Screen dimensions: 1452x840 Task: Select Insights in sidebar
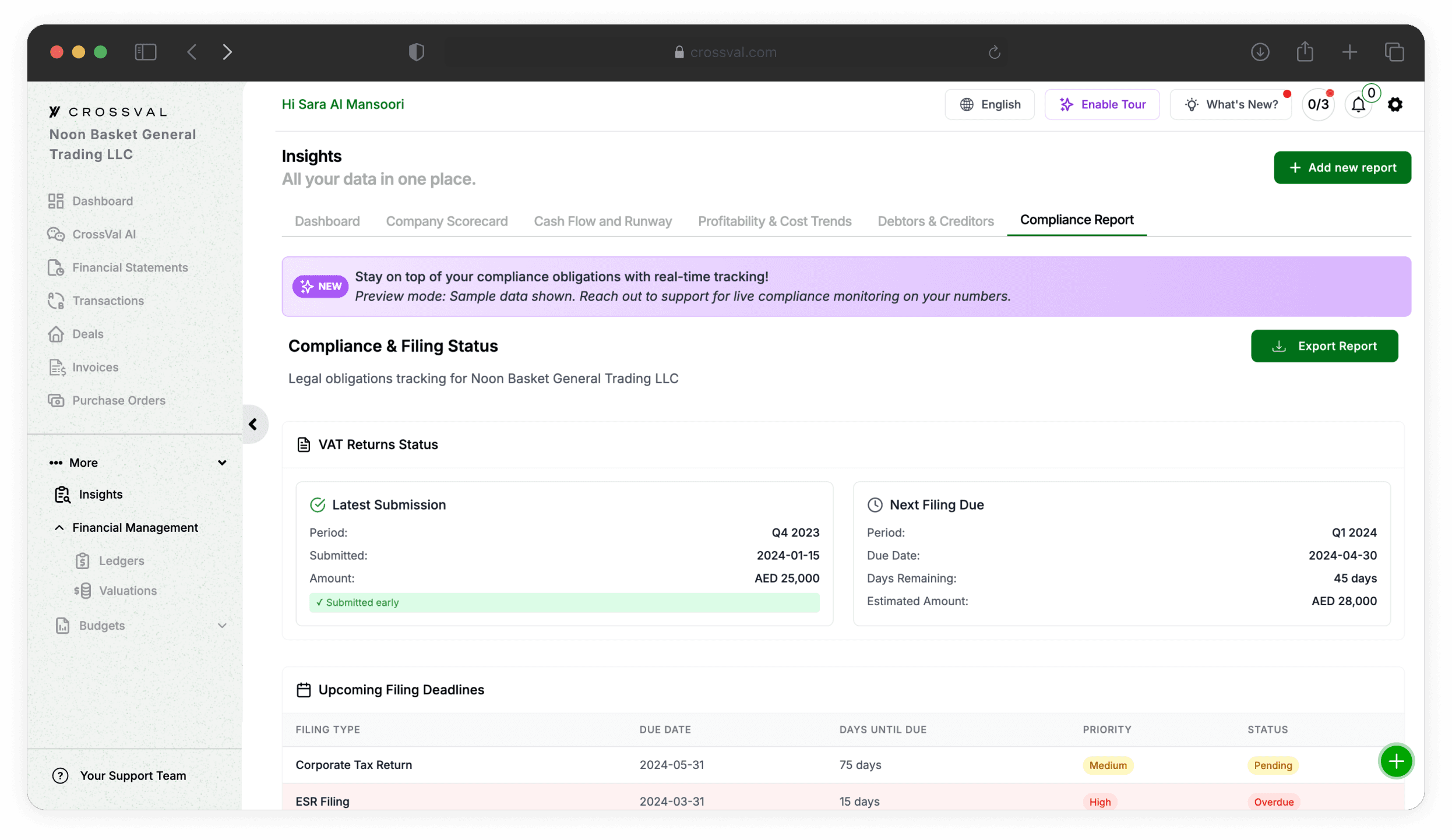coord(89,495)
